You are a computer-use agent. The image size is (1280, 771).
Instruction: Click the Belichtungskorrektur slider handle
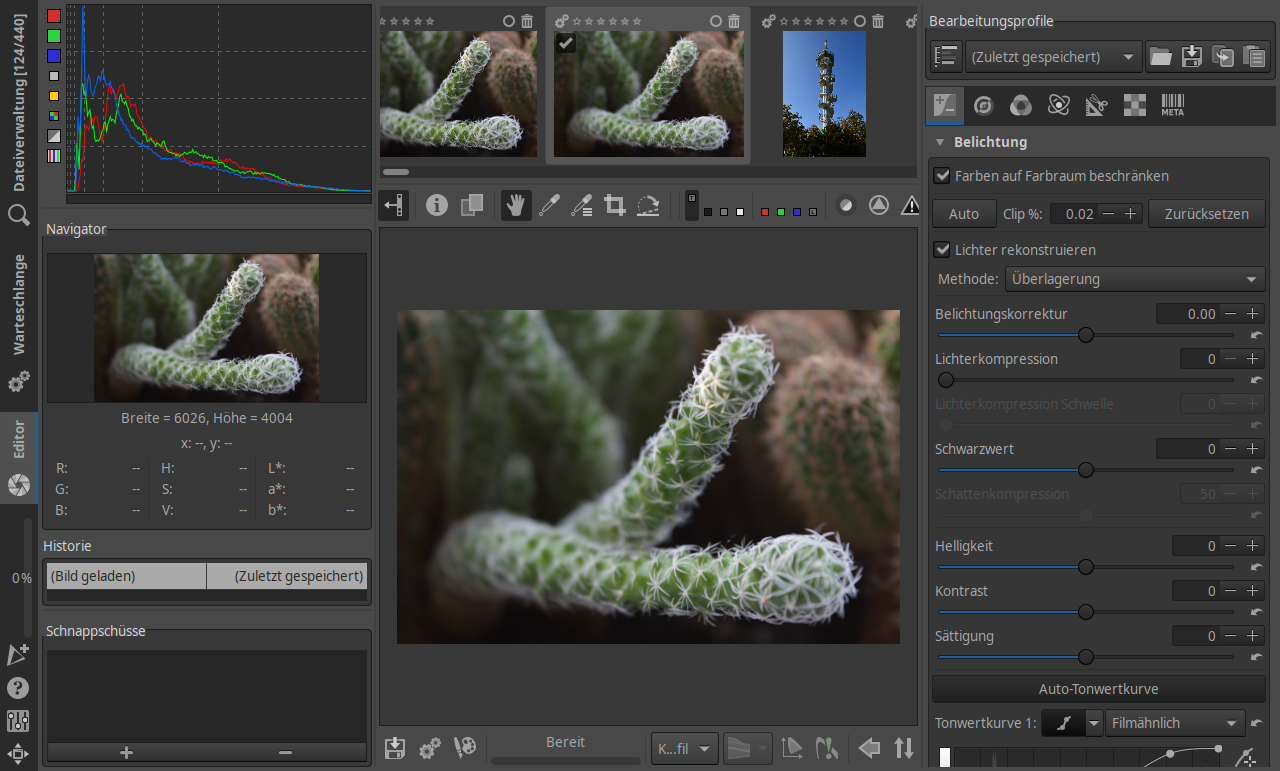coord(1085,335)
